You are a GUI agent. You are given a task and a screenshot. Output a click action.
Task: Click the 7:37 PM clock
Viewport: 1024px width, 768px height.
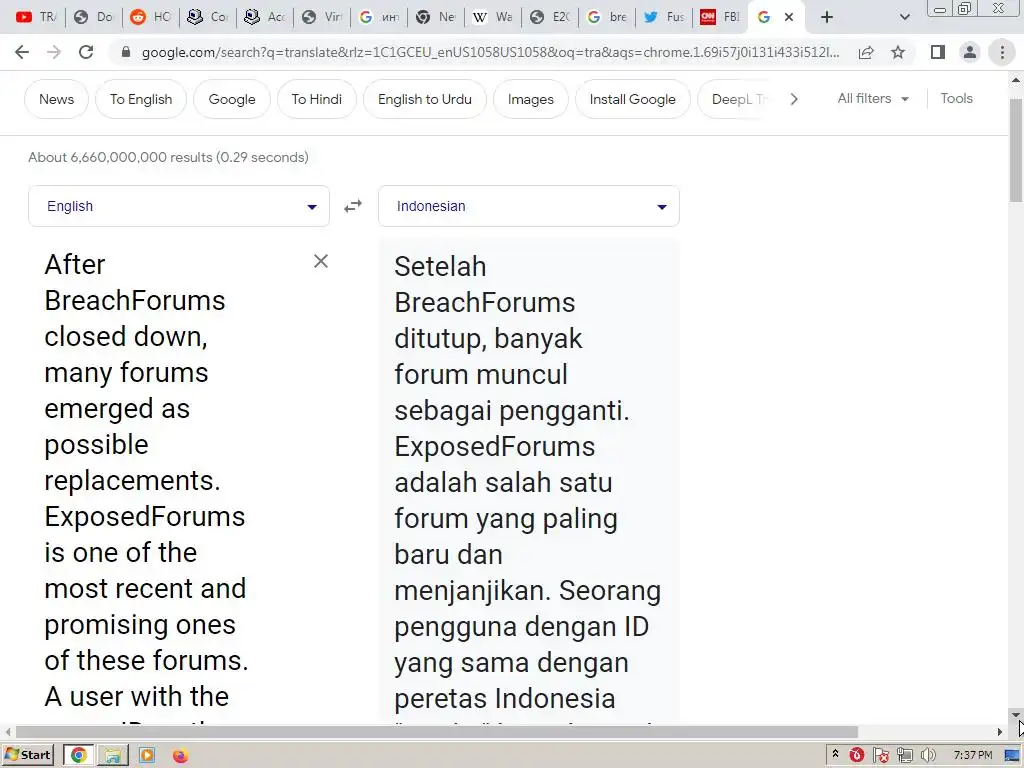pyautogui.click(x=972, y=755)
